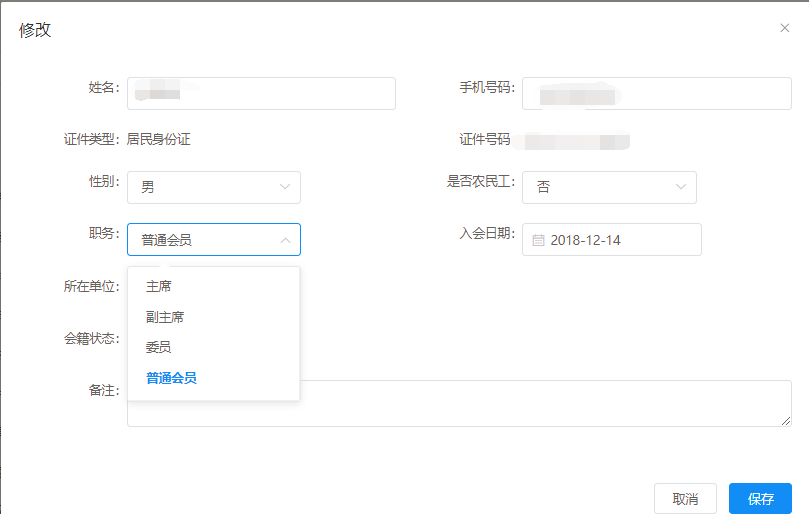Click the chevron arrow in 是否农民工 select
This screenshot has width=809, height=514.
point(681,187)
